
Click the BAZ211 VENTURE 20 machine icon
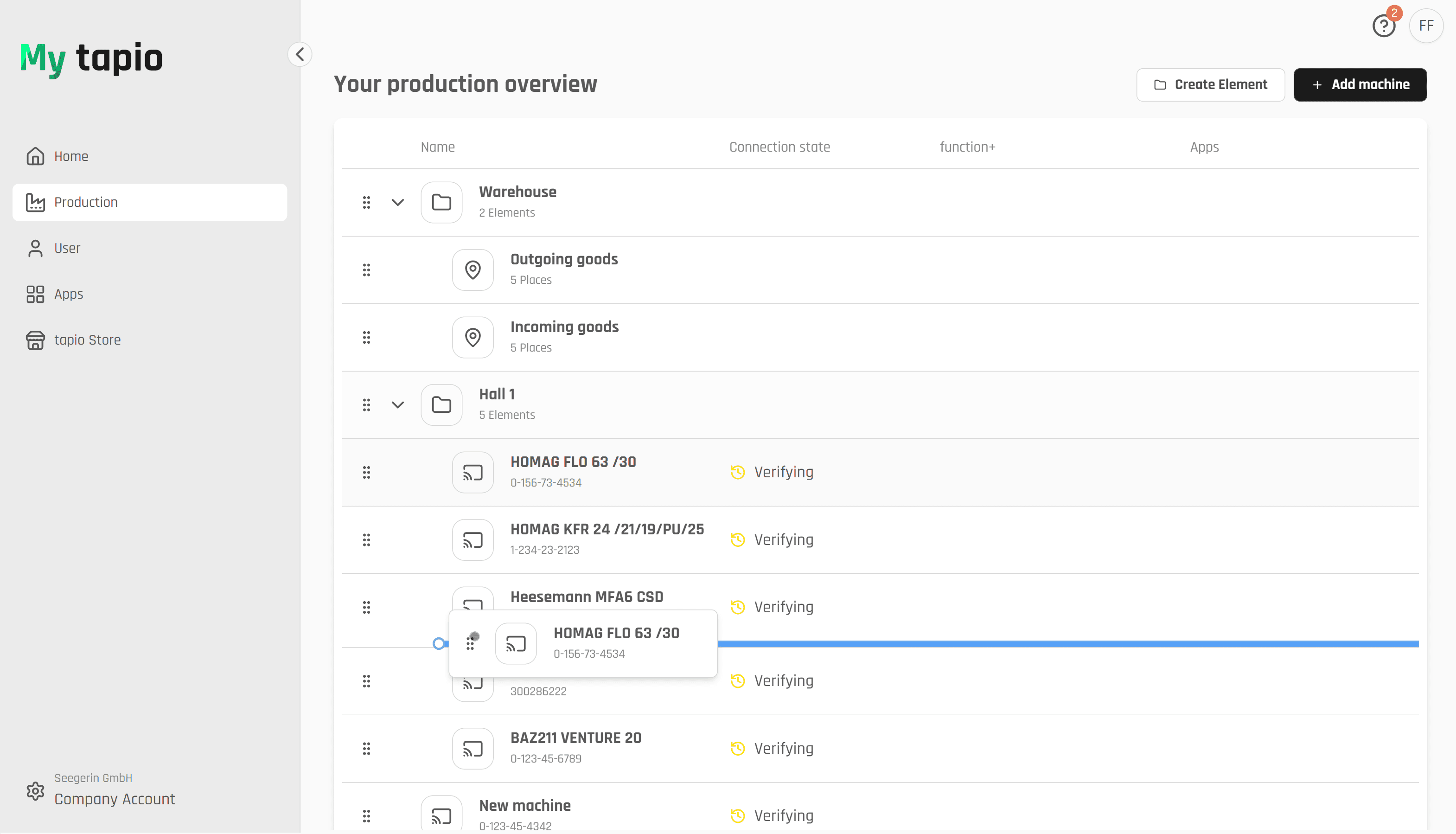pyautogui.click(x=473, y=749)
